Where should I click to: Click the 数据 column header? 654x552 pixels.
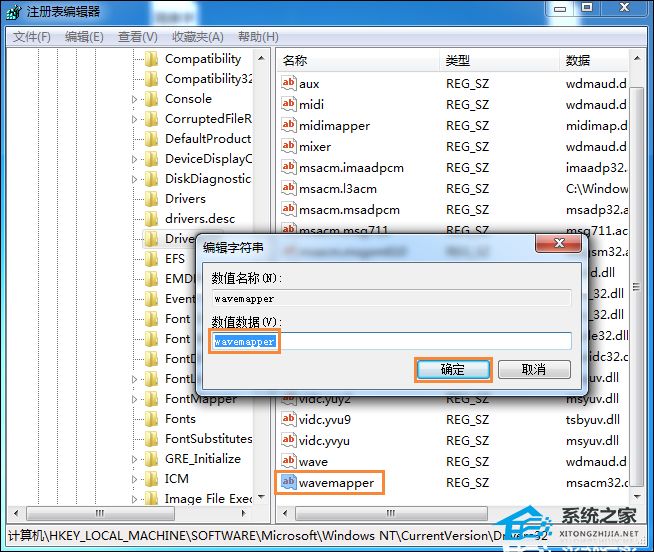pos(594,61)
